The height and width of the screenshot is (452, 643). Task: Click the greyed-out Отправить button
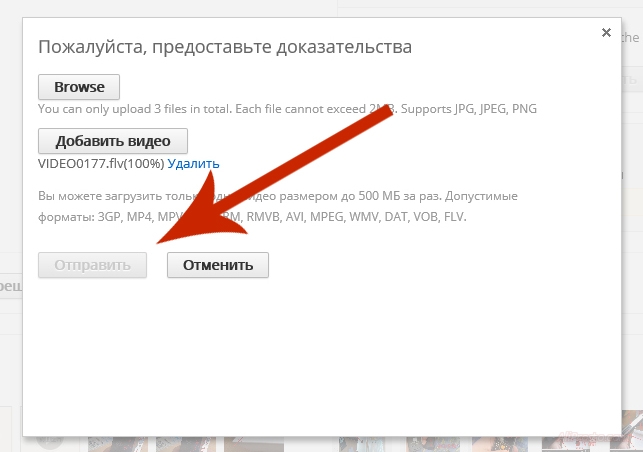click(92, 265)
